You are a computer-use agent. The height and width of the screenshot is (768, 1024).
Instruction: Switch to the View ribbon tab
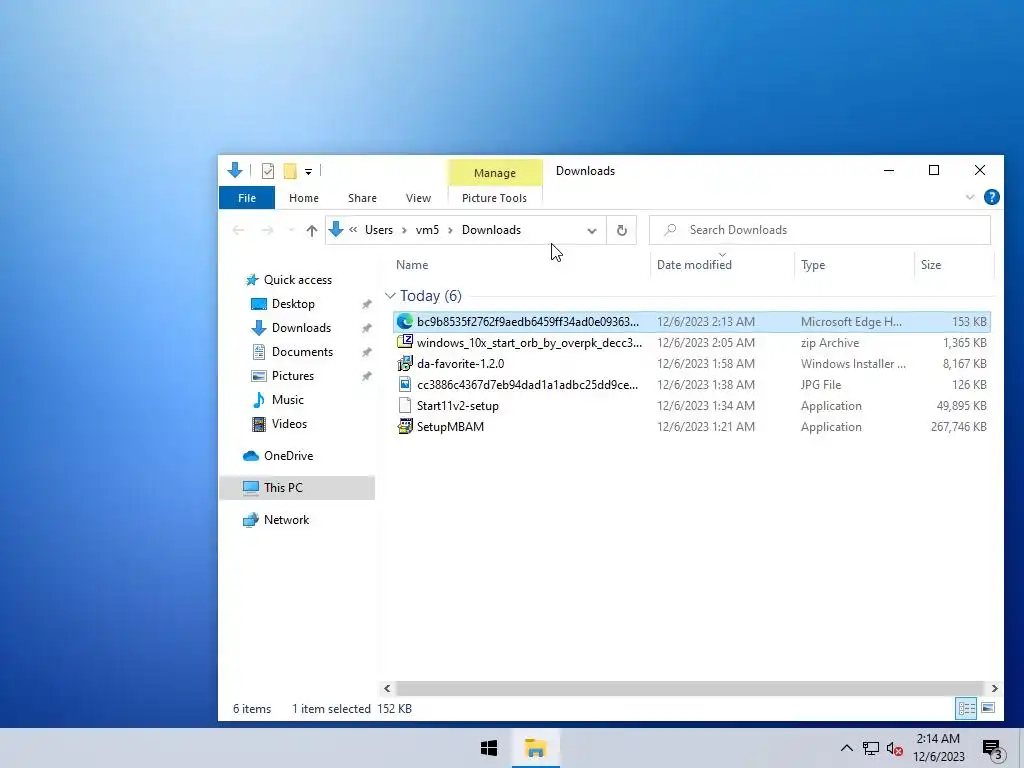(418, 198)
